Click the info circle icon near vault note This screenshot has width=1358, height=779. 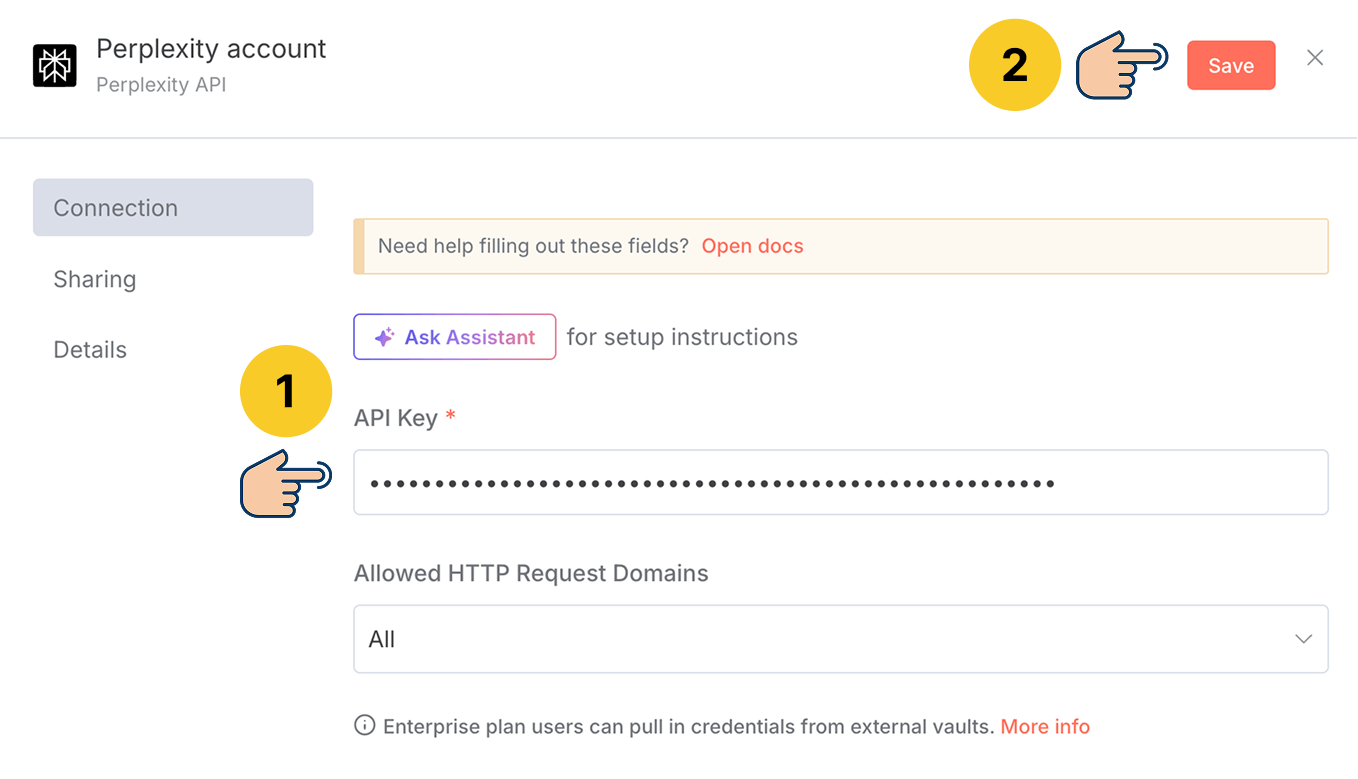pyautogui.click(x=363, y=725)
